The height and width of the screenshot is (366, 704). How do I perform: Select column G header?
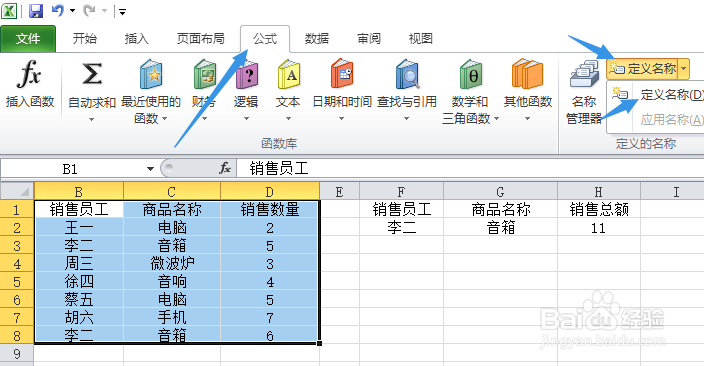click(501, 192)
